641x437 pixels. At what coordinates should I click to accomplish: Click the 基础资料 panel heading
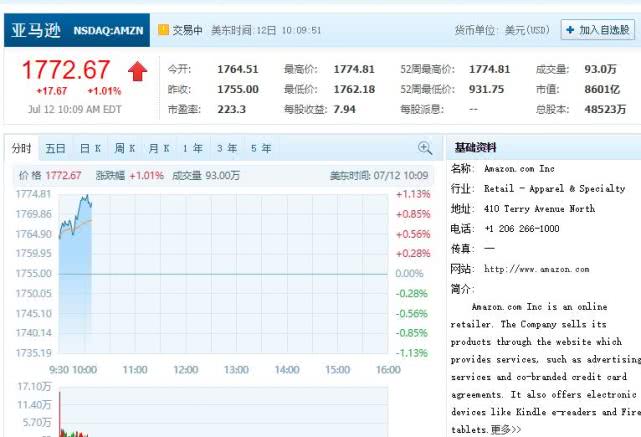[x=475, y=148]
